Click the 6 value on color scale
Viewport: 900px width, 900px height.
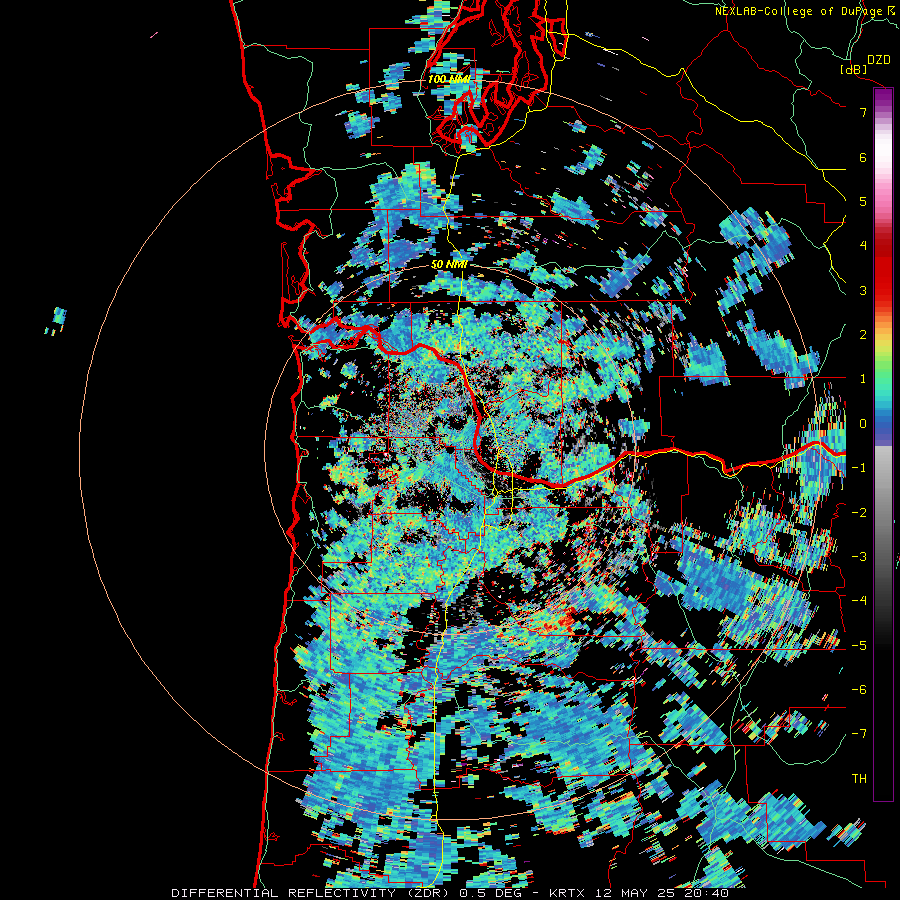(863, 157)
